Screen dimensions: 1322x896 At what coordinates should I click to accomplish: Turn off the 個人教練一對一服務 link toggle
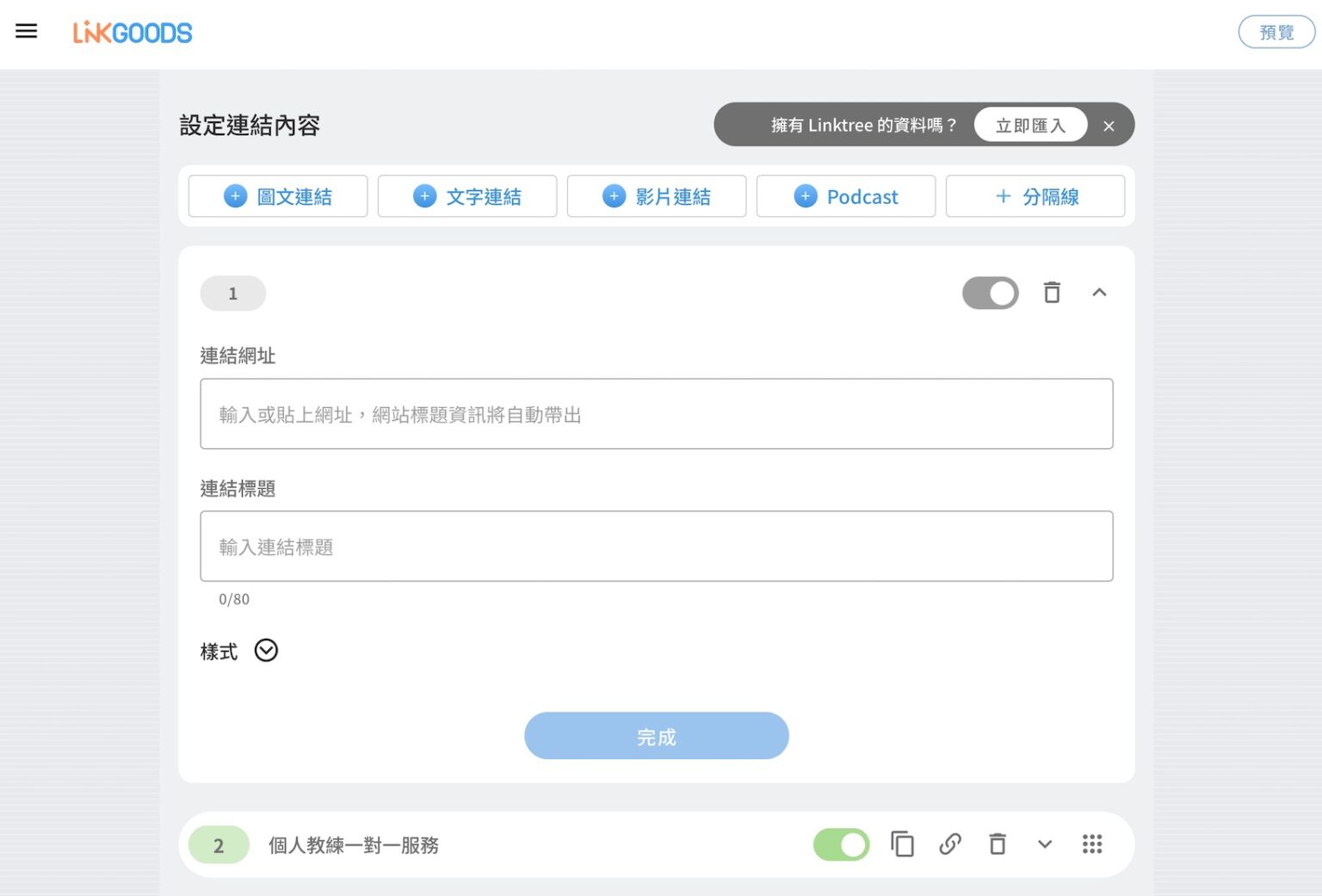841,844
